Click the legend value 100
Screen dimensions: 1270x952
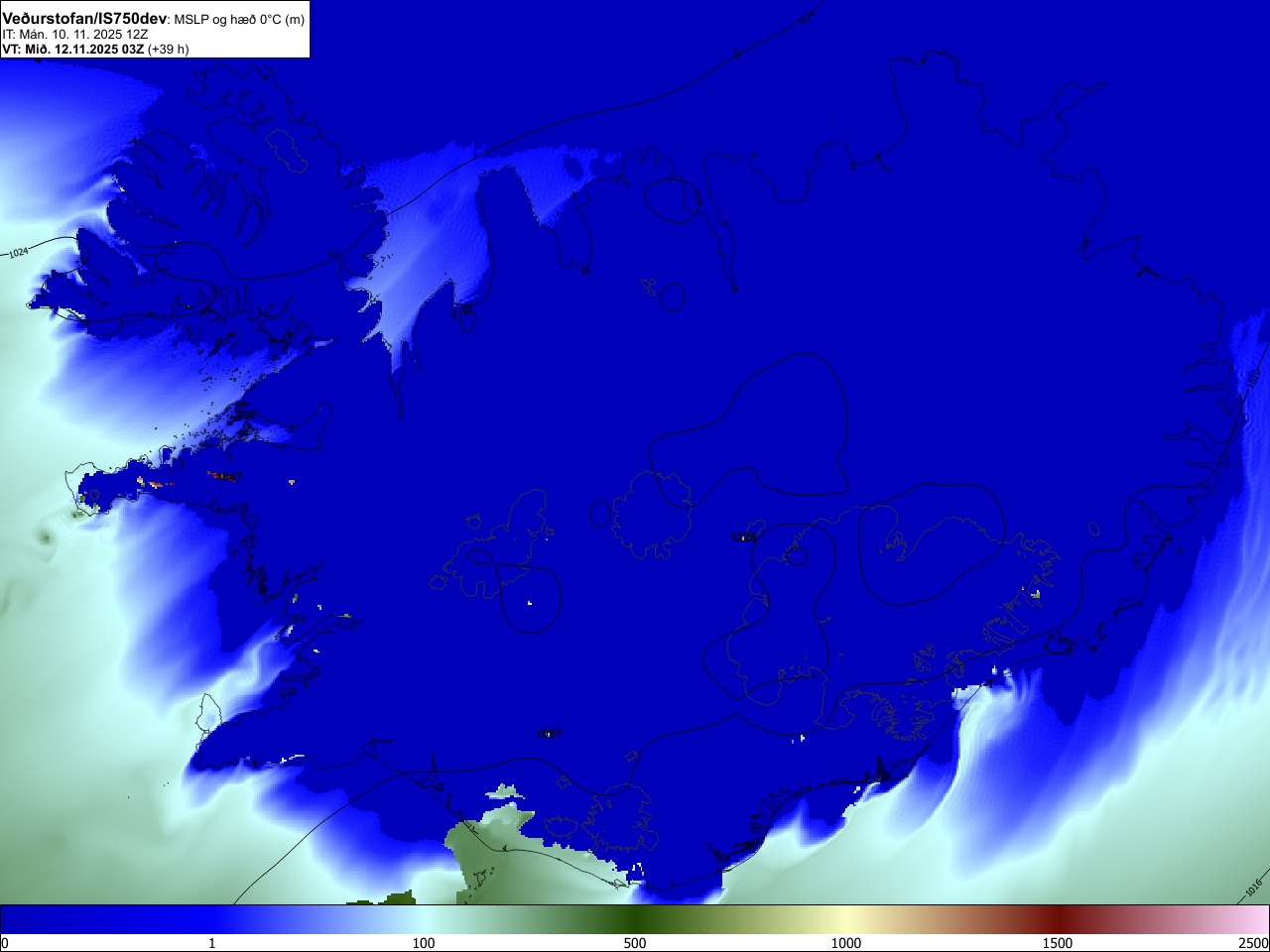424,943
